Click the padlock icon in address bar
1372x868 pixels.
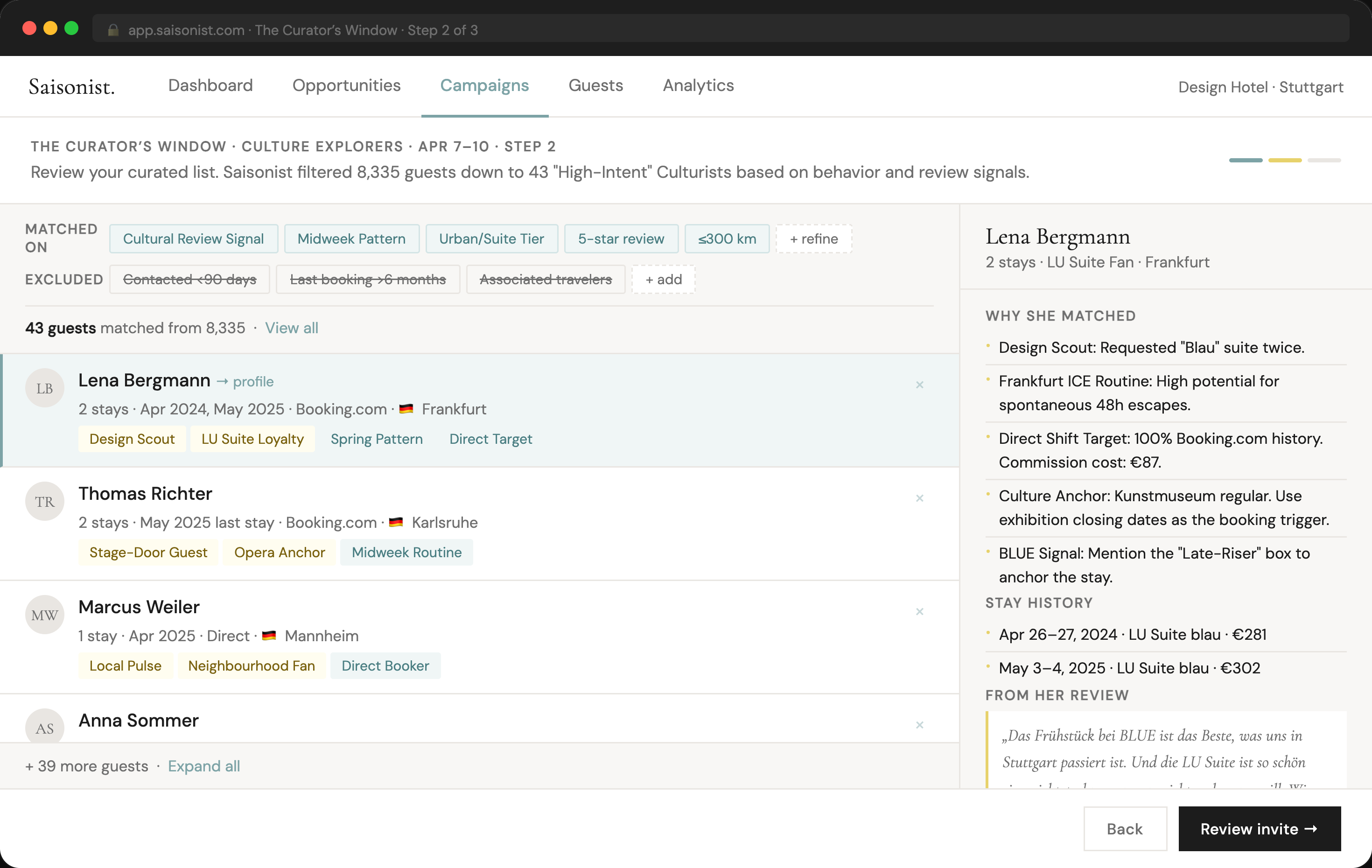point(113,30)
